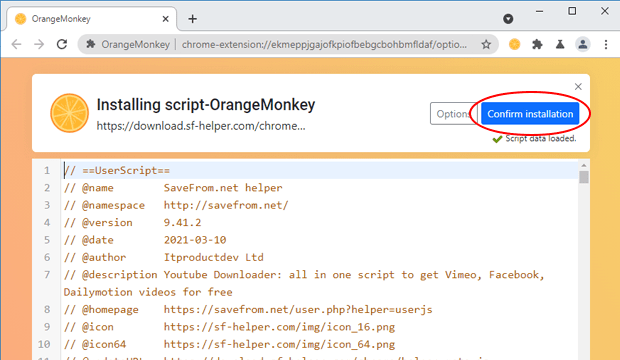Click the SaveFrom.net helper name line
Image resolution: width=620 pixels, height=360 pixels.
click(x=173, y=188)
